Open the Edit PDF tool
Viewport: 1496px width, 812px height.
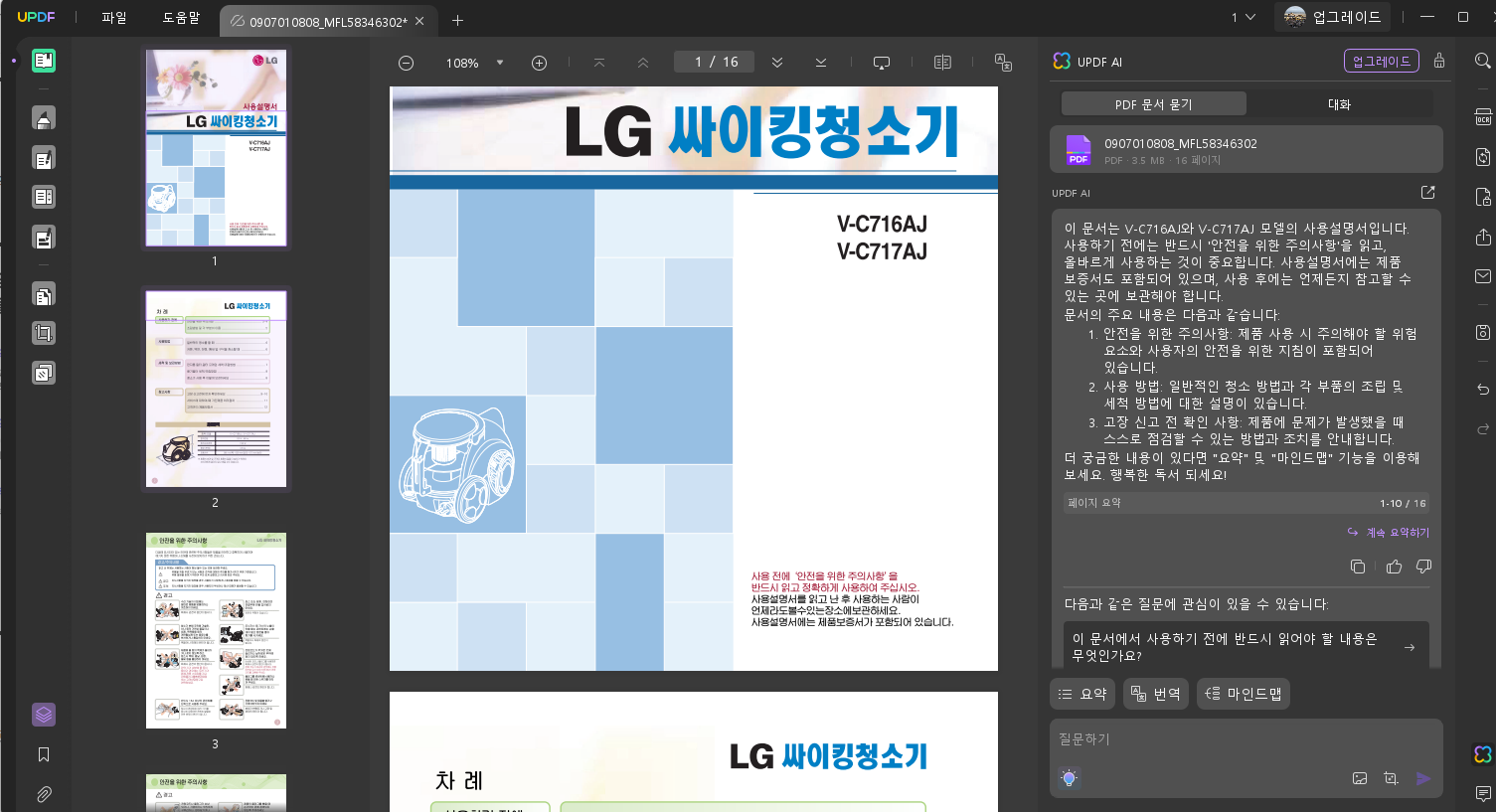44,158
